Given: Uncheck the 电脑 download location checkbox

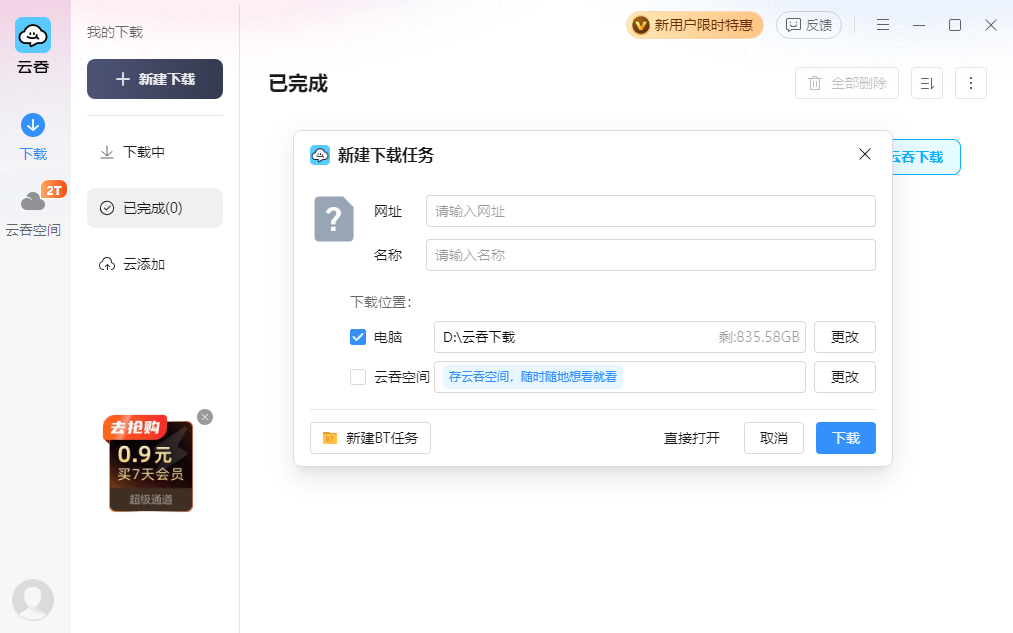Looking at the screenshot, I should pos(357,337).
